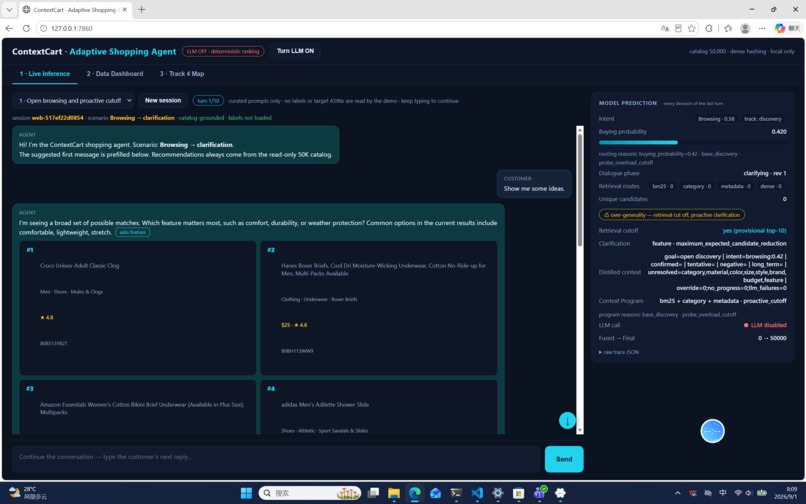Open the clock and date in the system tray
Viewport: 806px width, 504px height.
tap(786, 493)
